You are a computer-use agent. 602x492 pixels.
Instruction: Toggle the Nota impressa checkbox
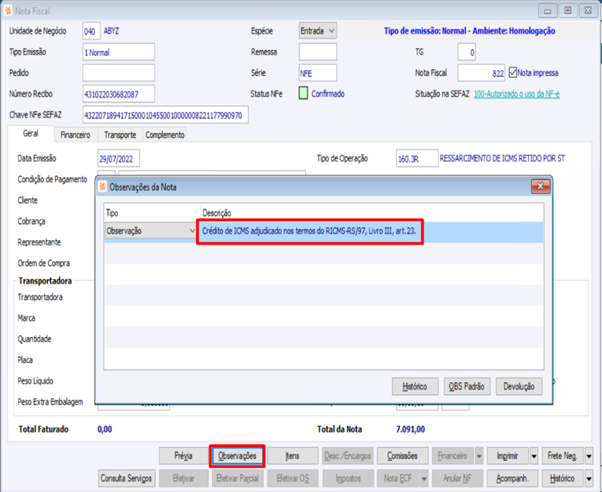(x=513, y=73)
